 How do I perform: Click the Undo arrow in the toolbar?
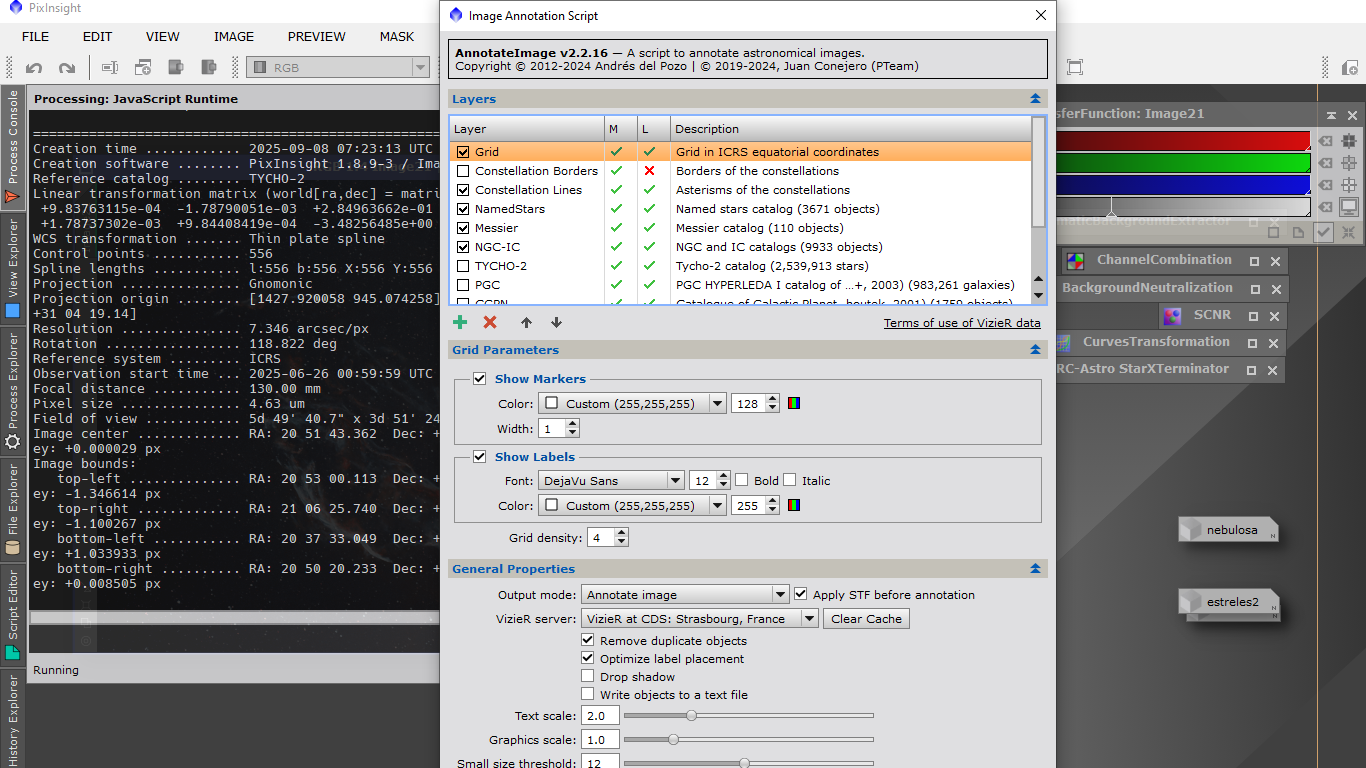[x=34, y=68]
